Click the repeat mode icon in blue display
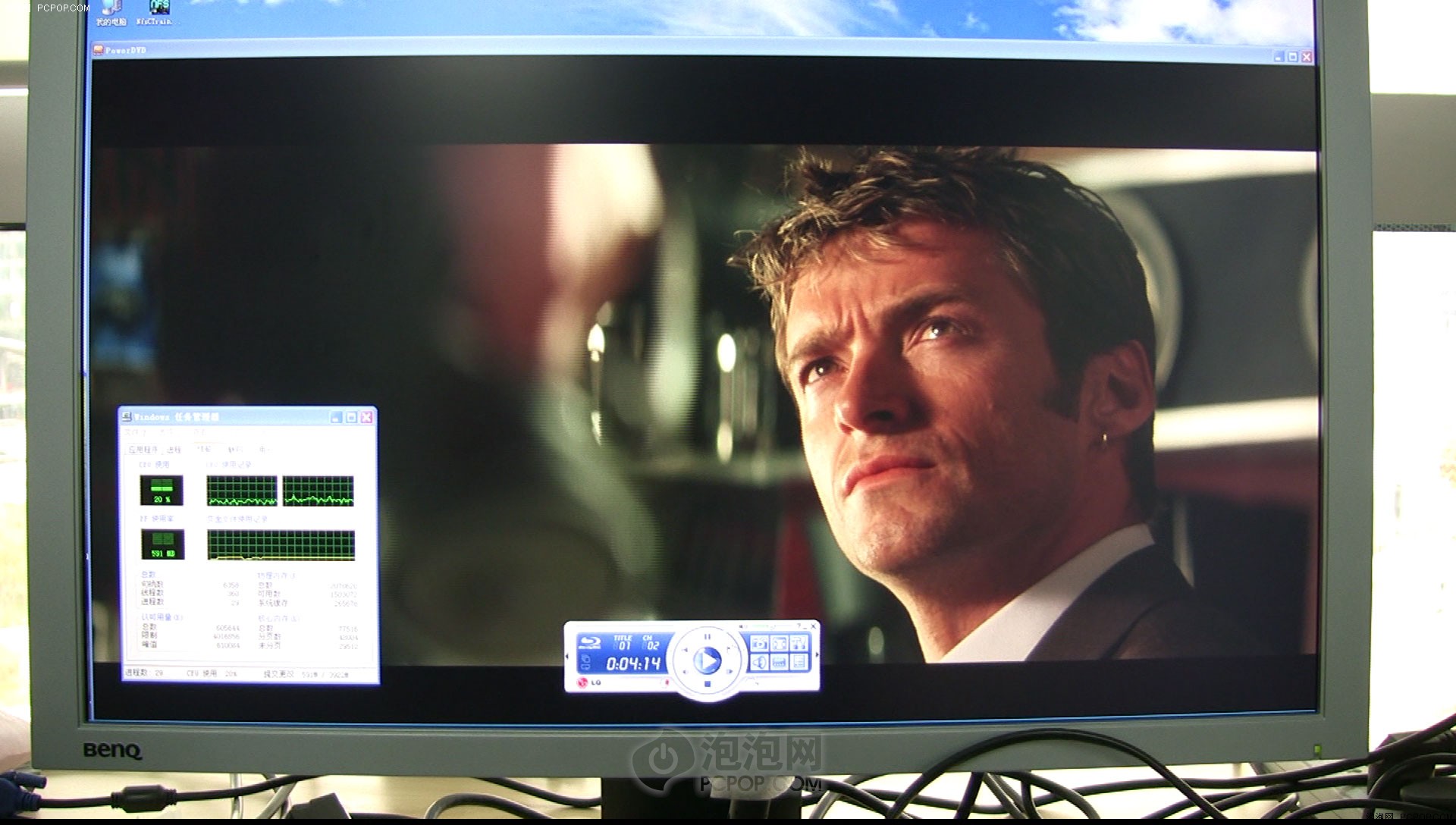Image resolution: width=1456 pixels, height=825 pixels. point(585,667)
